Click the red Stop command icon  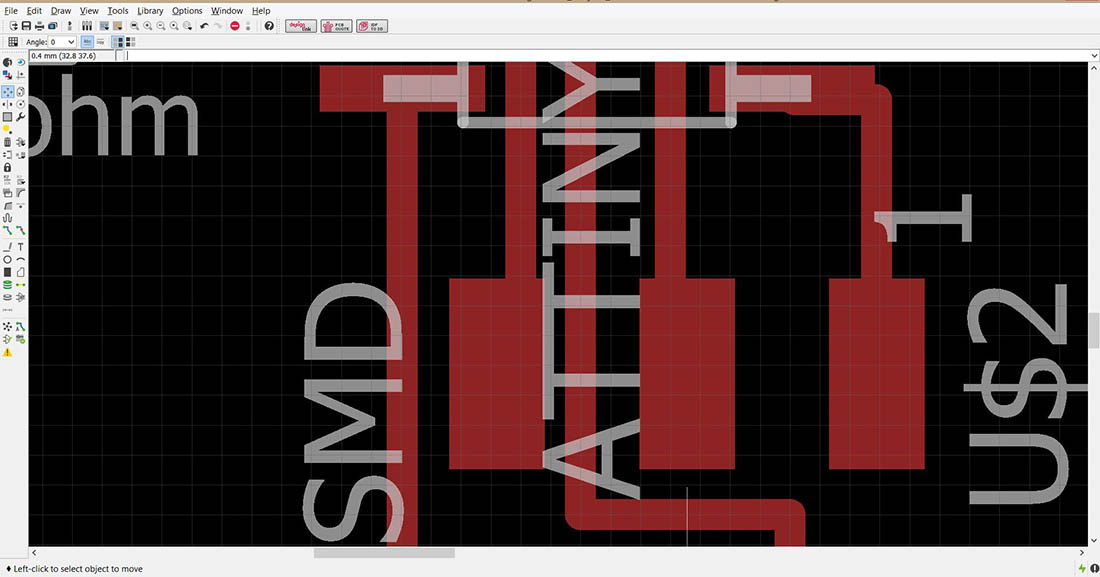235,26
